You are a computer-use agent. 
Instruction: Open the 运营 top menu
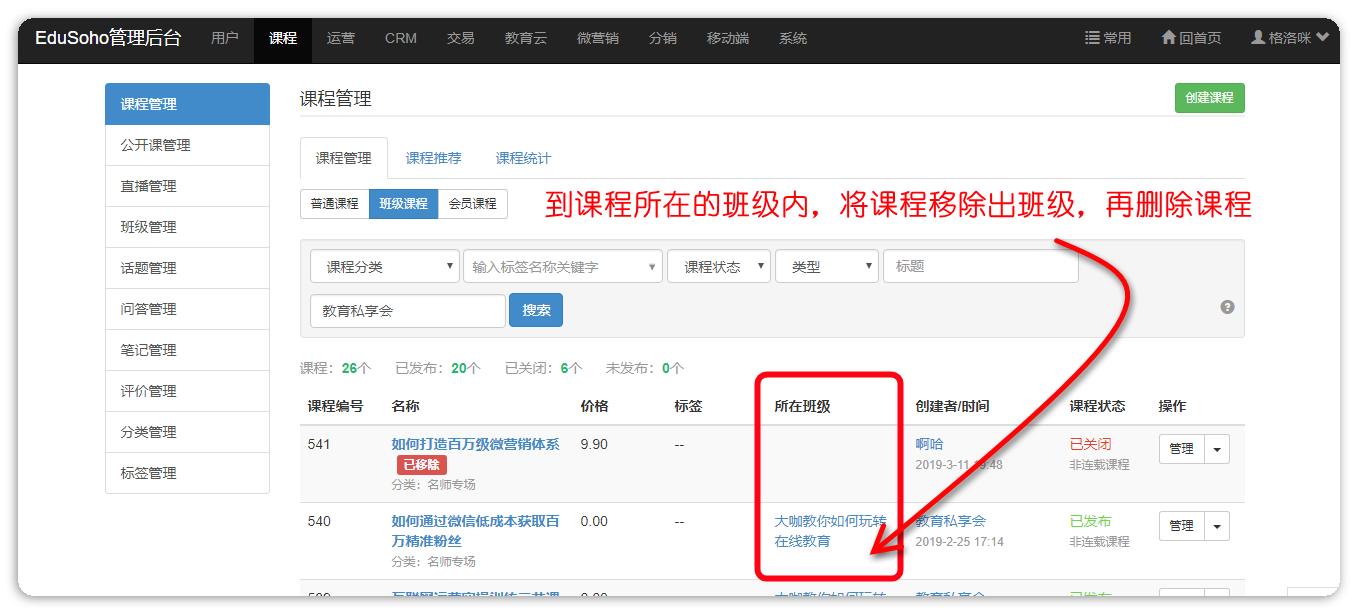click(341, 38)
